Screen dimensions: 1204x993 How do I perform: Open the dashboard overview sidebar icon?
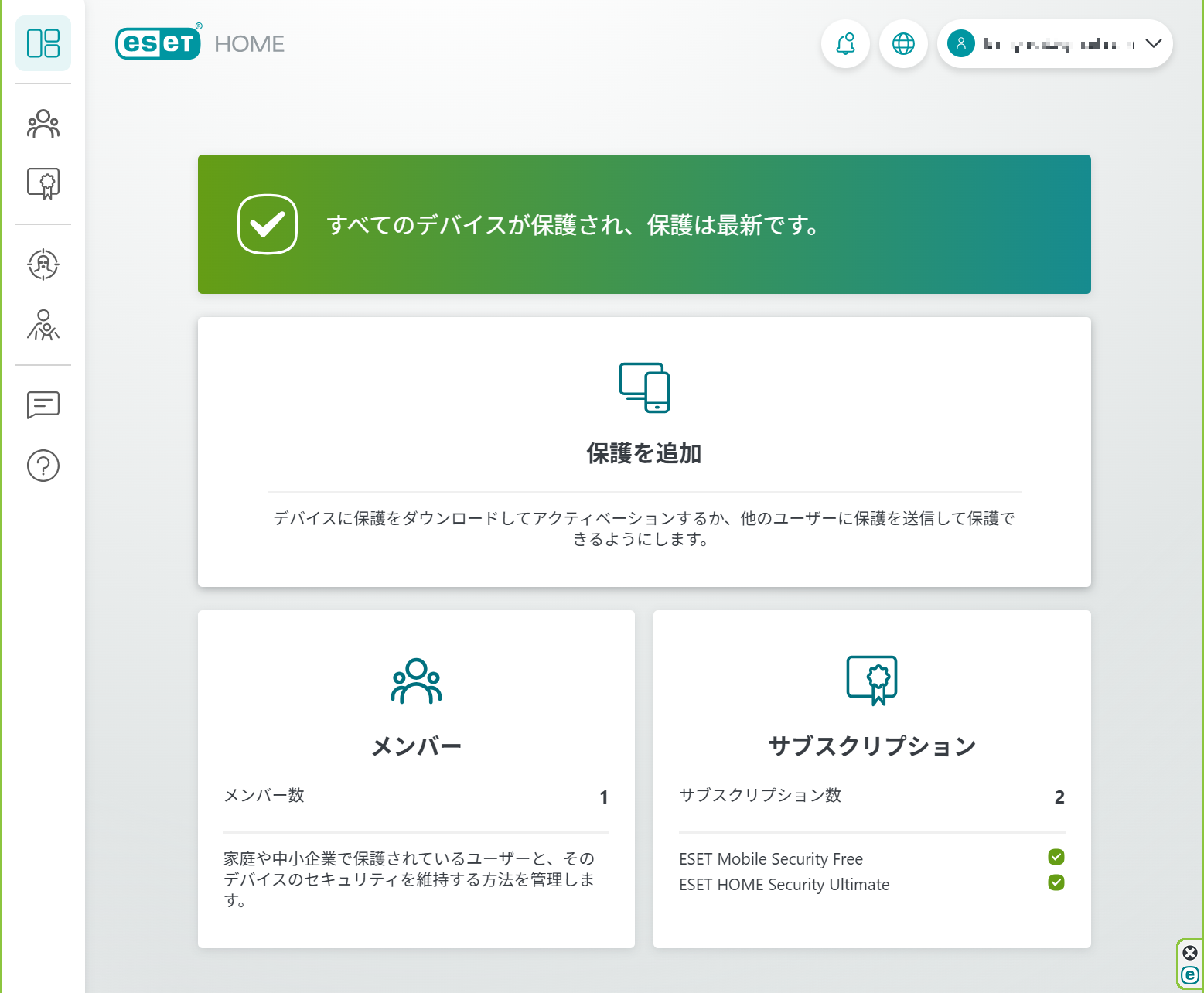(43, 43)
